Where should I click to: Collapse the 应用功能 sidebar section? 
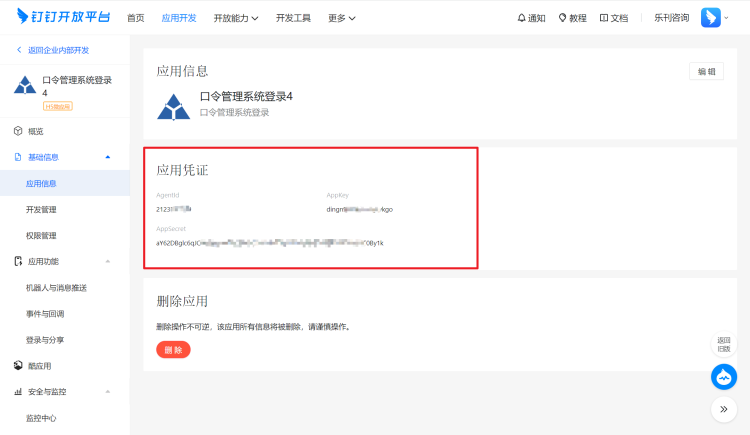(x=108, y=262)
